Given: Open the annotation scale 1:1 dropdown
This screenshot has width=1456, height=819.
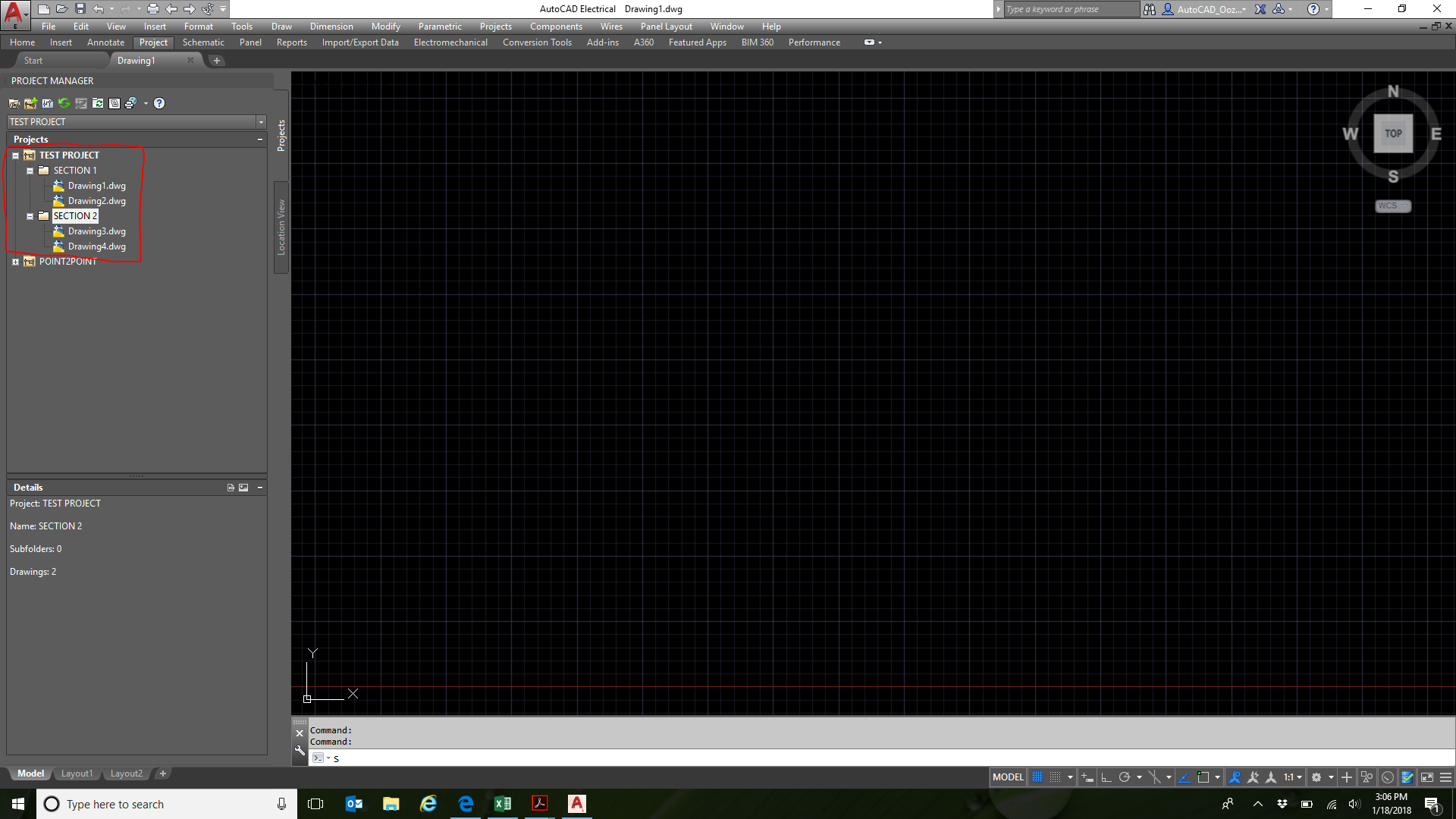Looking at the screenshot, I should point(1301,777).
